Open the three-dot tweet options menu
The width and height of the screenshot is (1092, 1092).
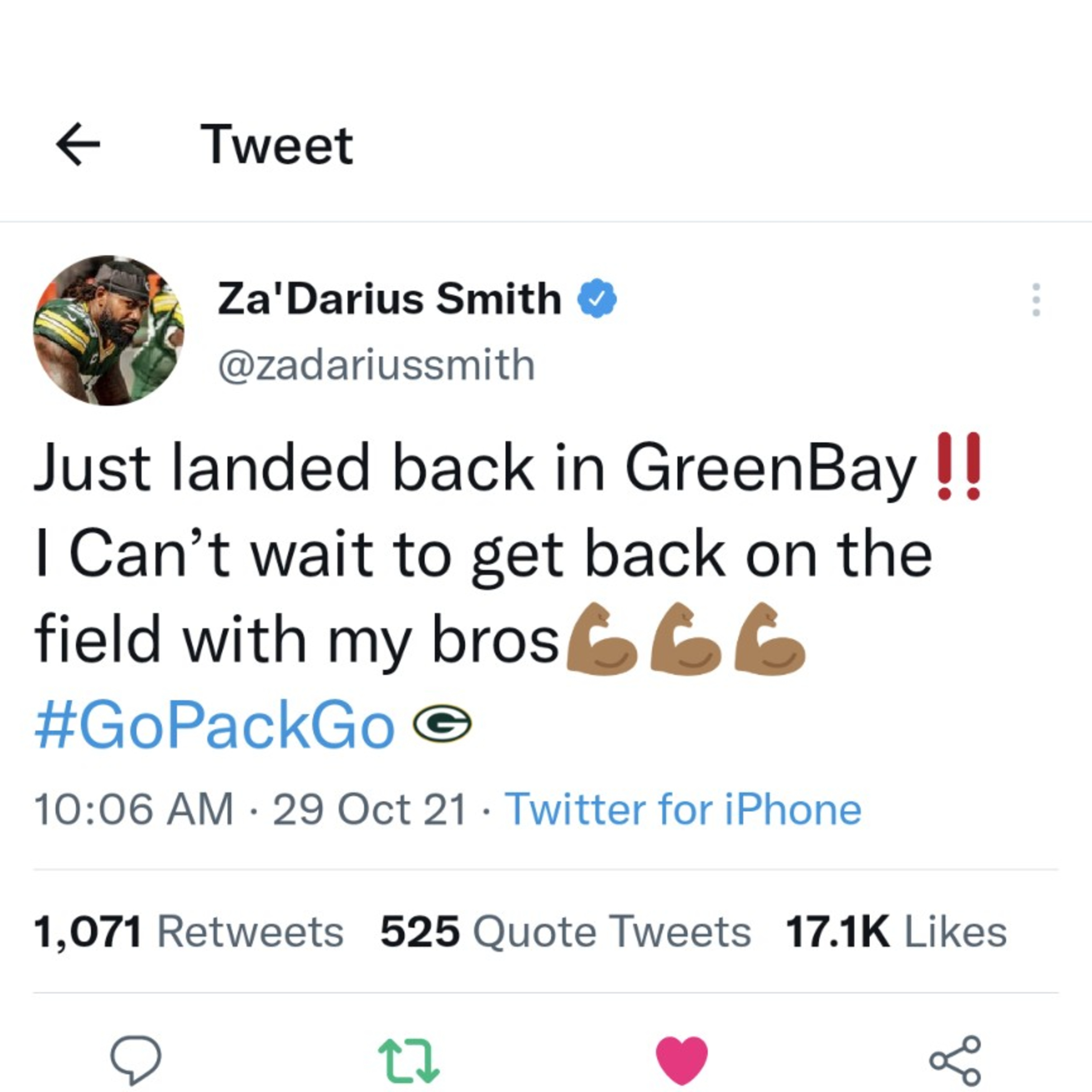coord(1036,300)
